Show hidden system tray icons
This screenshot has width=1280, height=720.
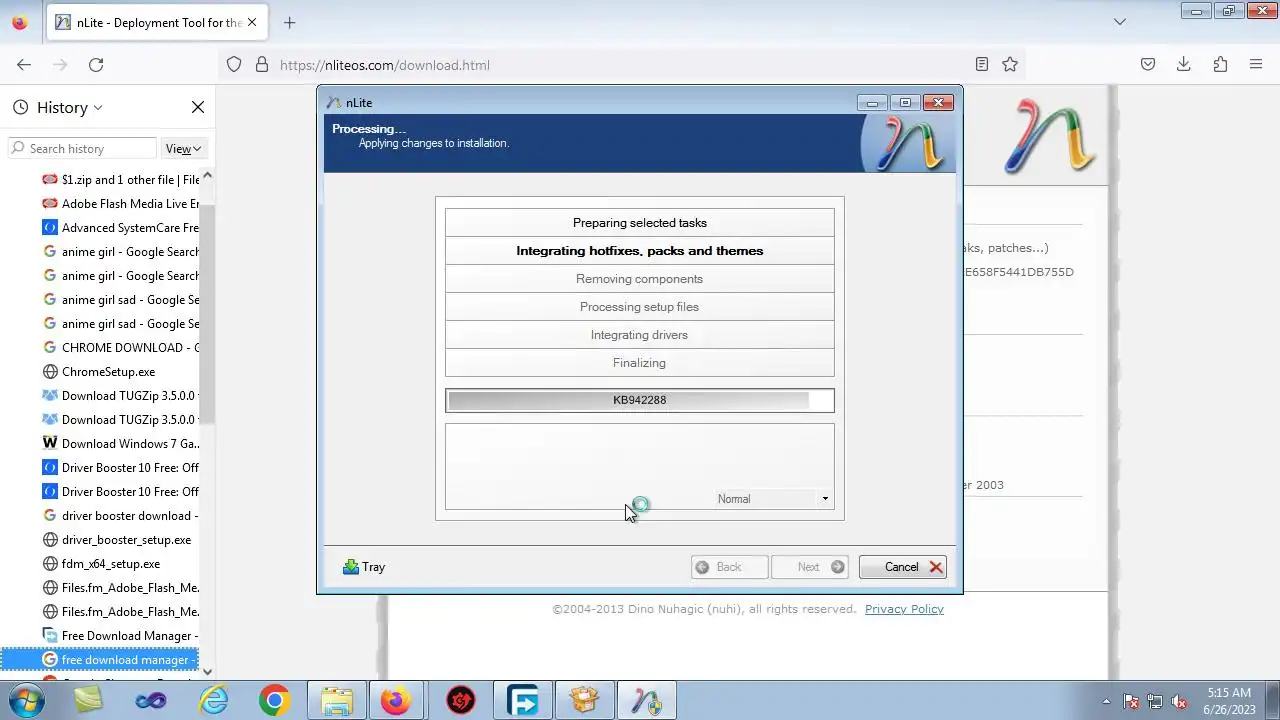tap(1106, 701)
